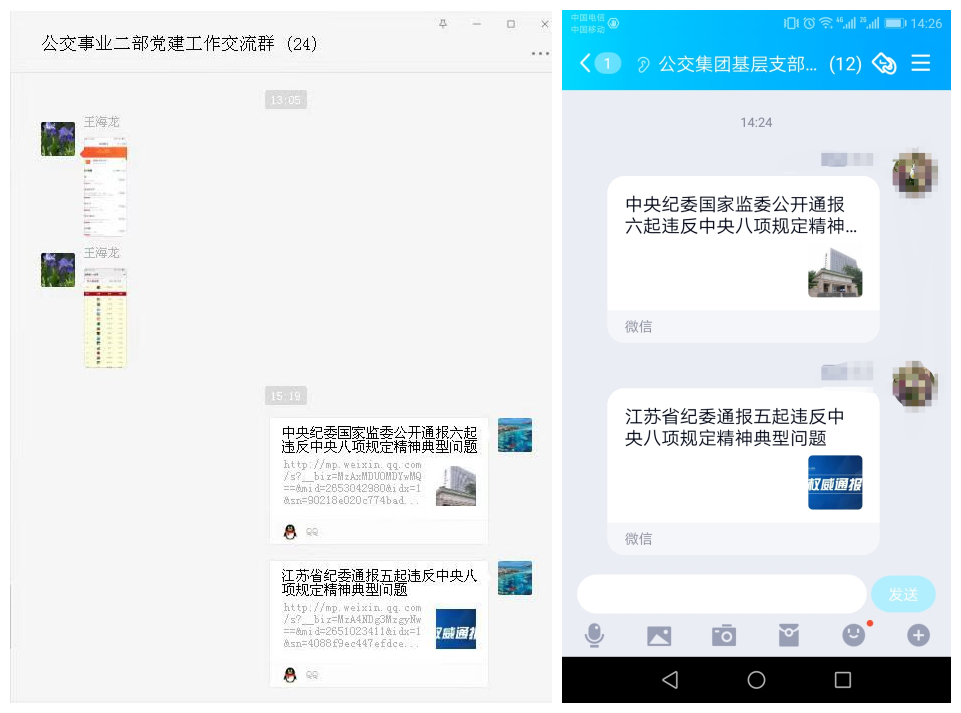Tap the Android recent apps square button

(x=842, y=680)
